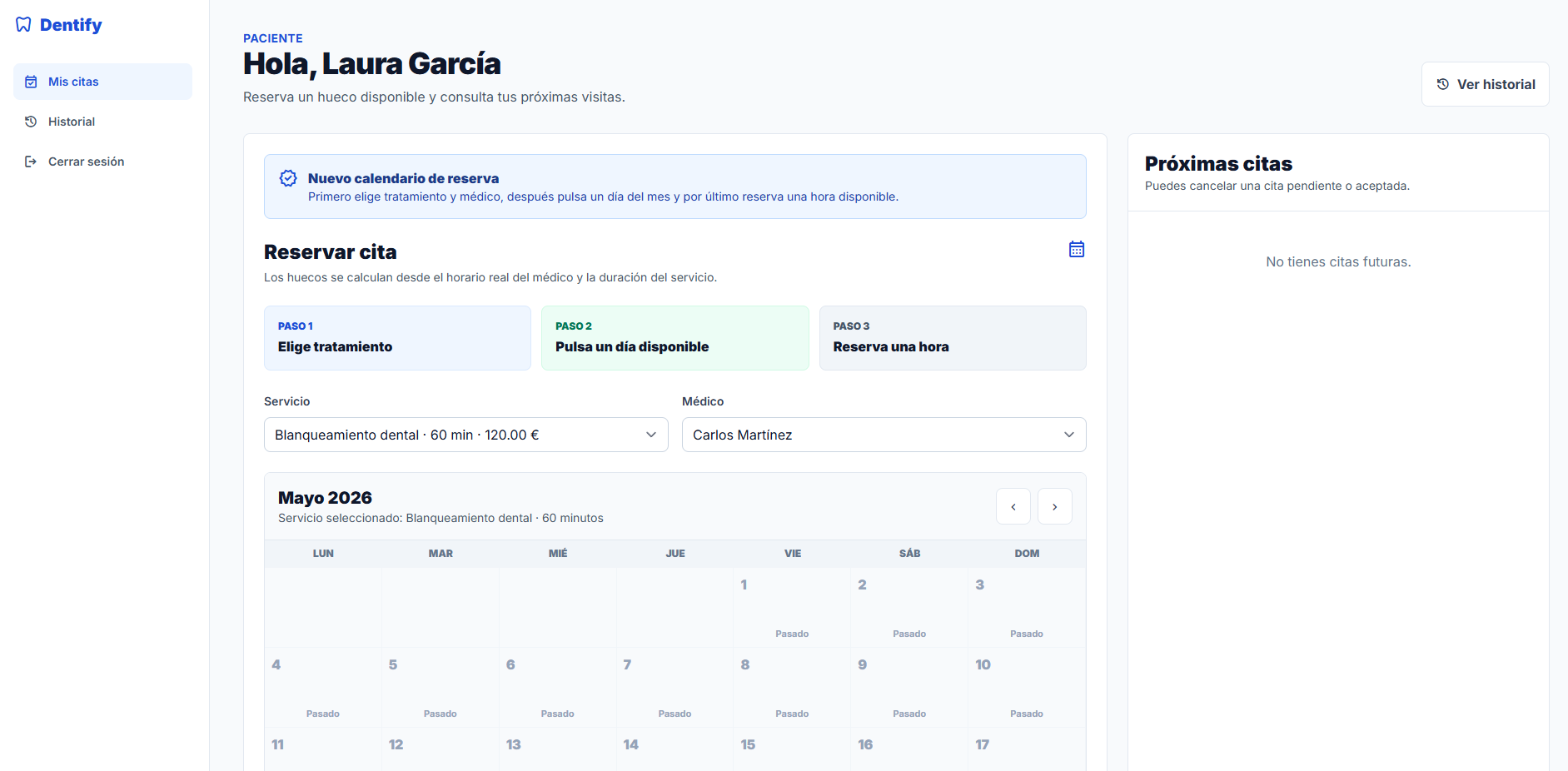
Task: Select day 14 in the May calendar
Action: tap(675, 749)
